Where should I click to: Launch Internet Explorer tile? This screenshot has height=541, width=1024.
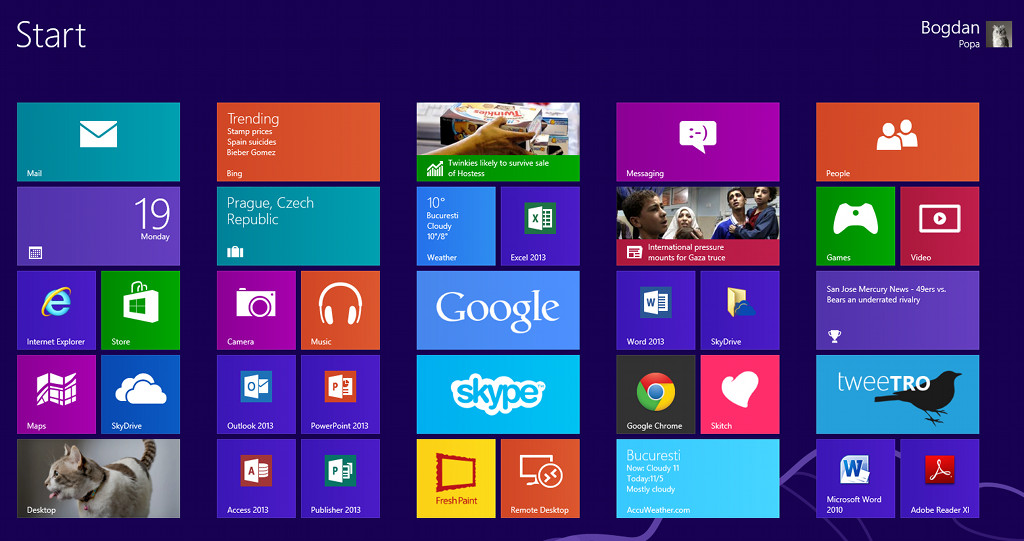click(x=56, y=310)
